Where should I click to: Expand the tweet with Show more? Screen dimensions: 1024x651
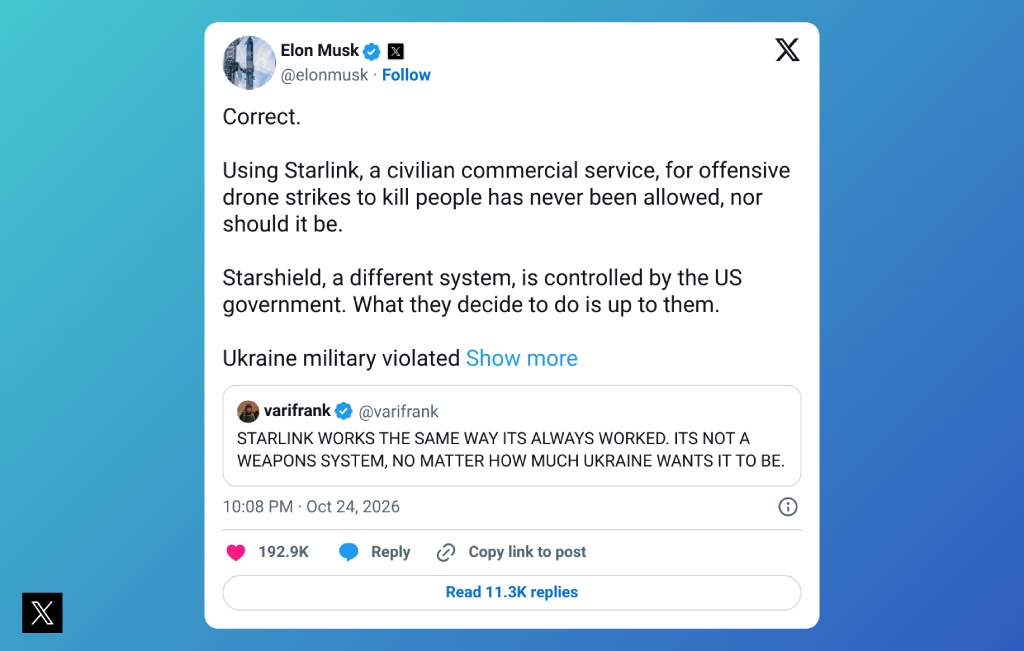pyautogui.click(x=522, y=358)
